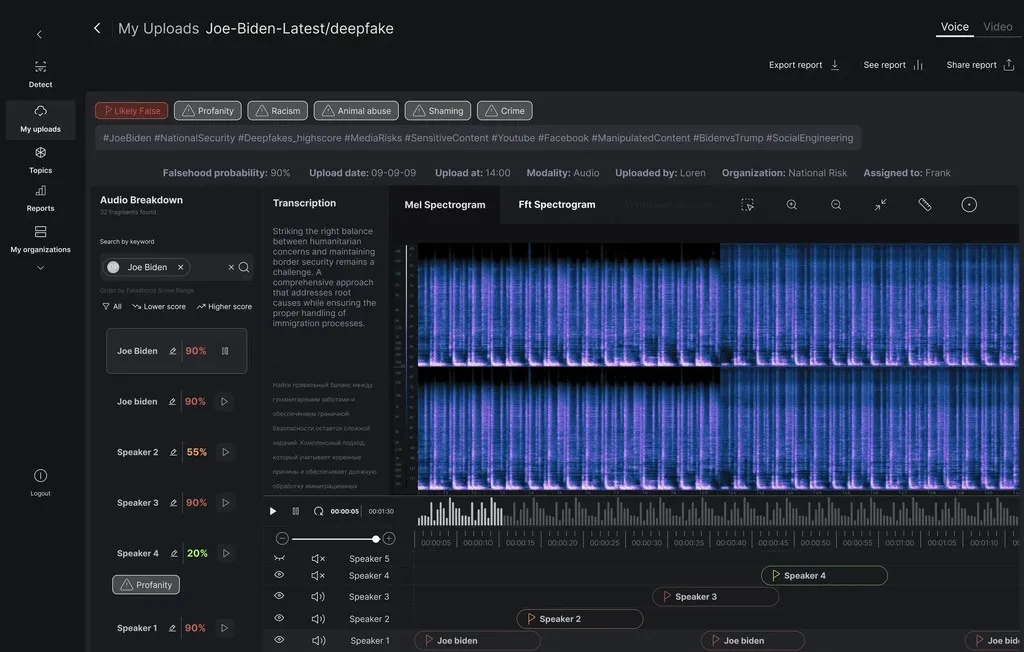Collapse the sidebar with the top chevron

tap(39, 34)
